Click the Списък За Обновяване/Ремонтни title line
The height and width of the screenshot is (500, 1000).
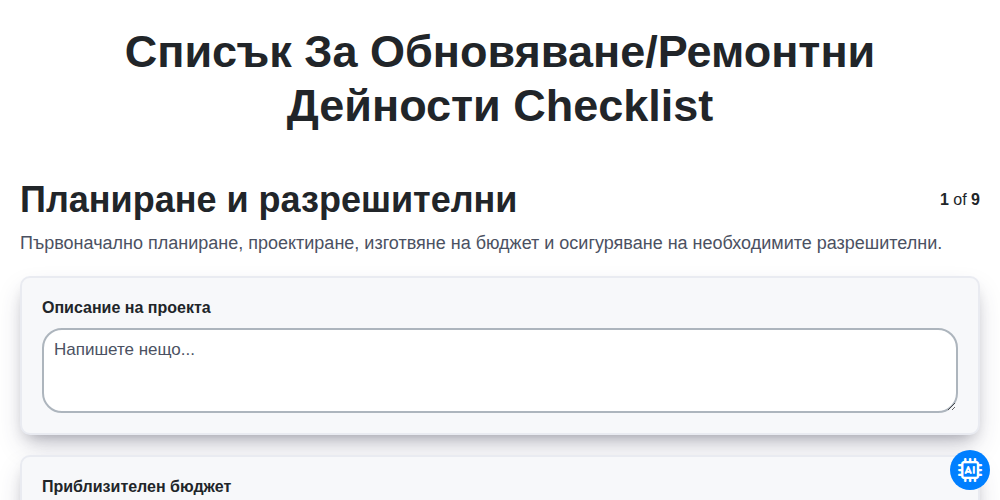(x=499, y=52)
